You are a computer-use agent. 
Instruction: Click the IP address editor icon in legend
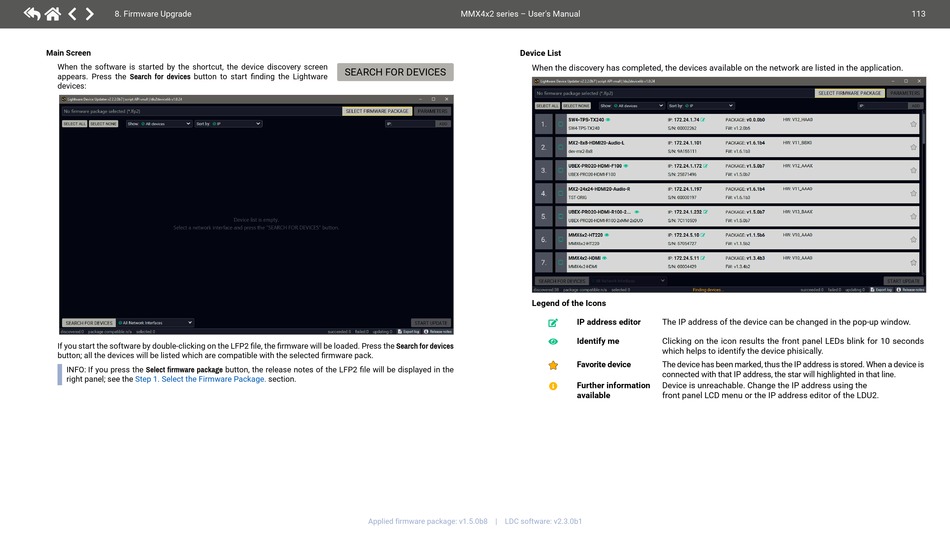pyautogui.click(x=553, y=323)
